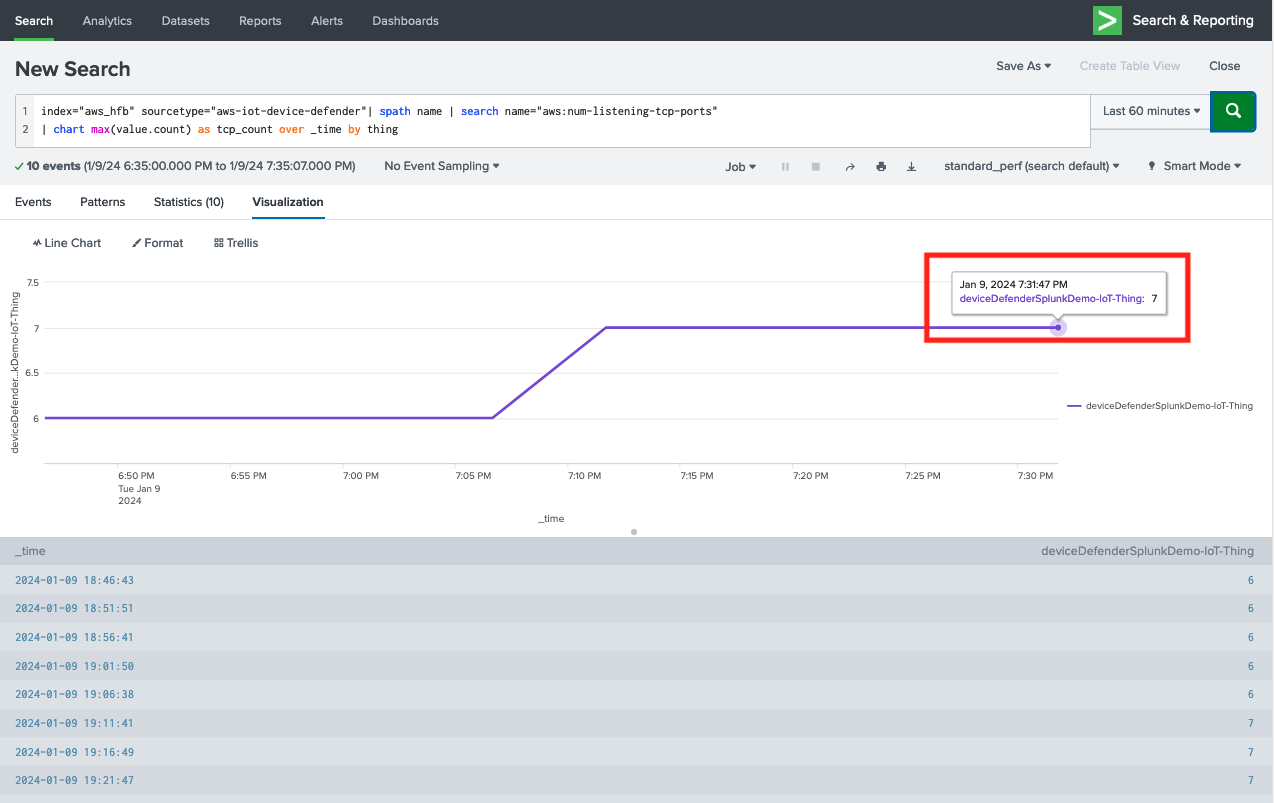Open the Last 60 minutes time range picker
Image resolution: width=1274 pixels, height=803 pixels.
tap(1149, 111)
